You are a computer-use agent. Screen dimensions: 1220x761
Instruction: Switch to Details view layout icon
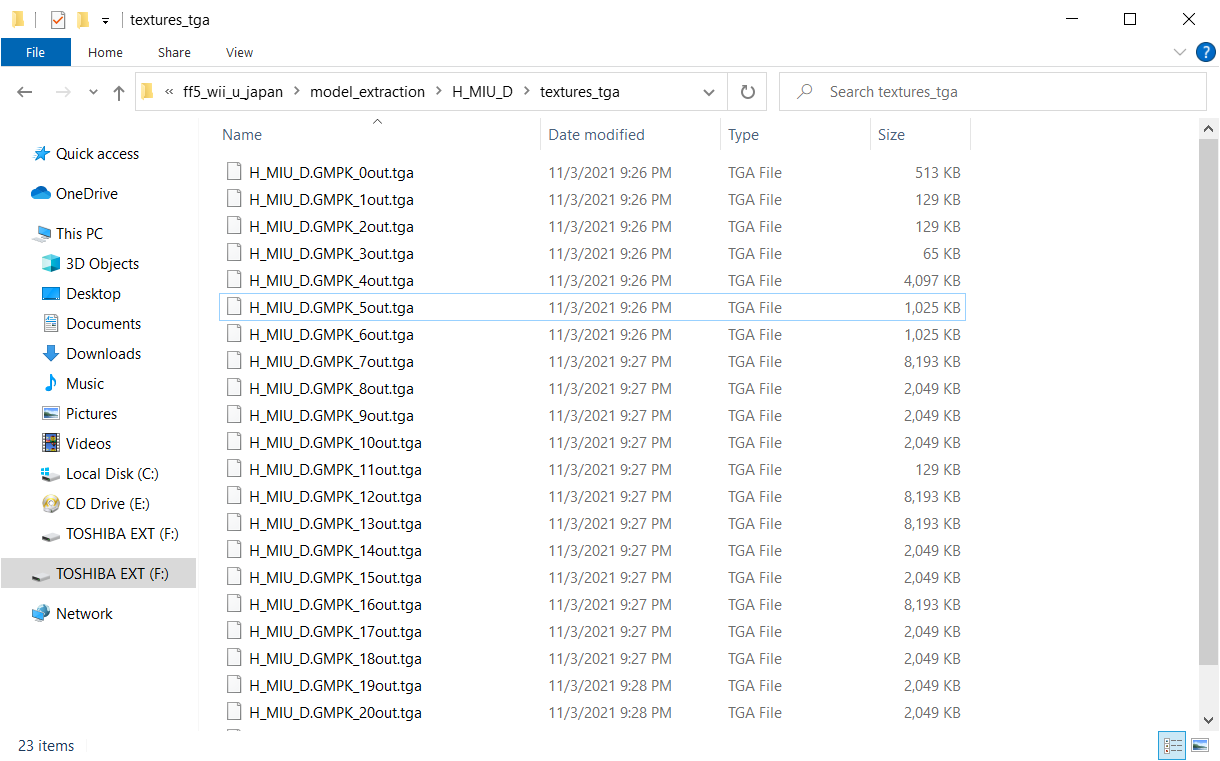(1173, 745)
